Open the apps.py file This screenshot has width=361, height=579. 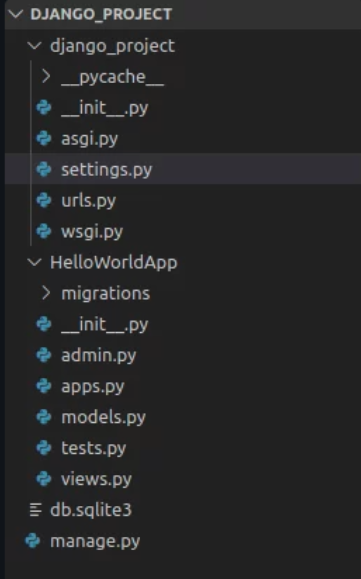[93, 387]
